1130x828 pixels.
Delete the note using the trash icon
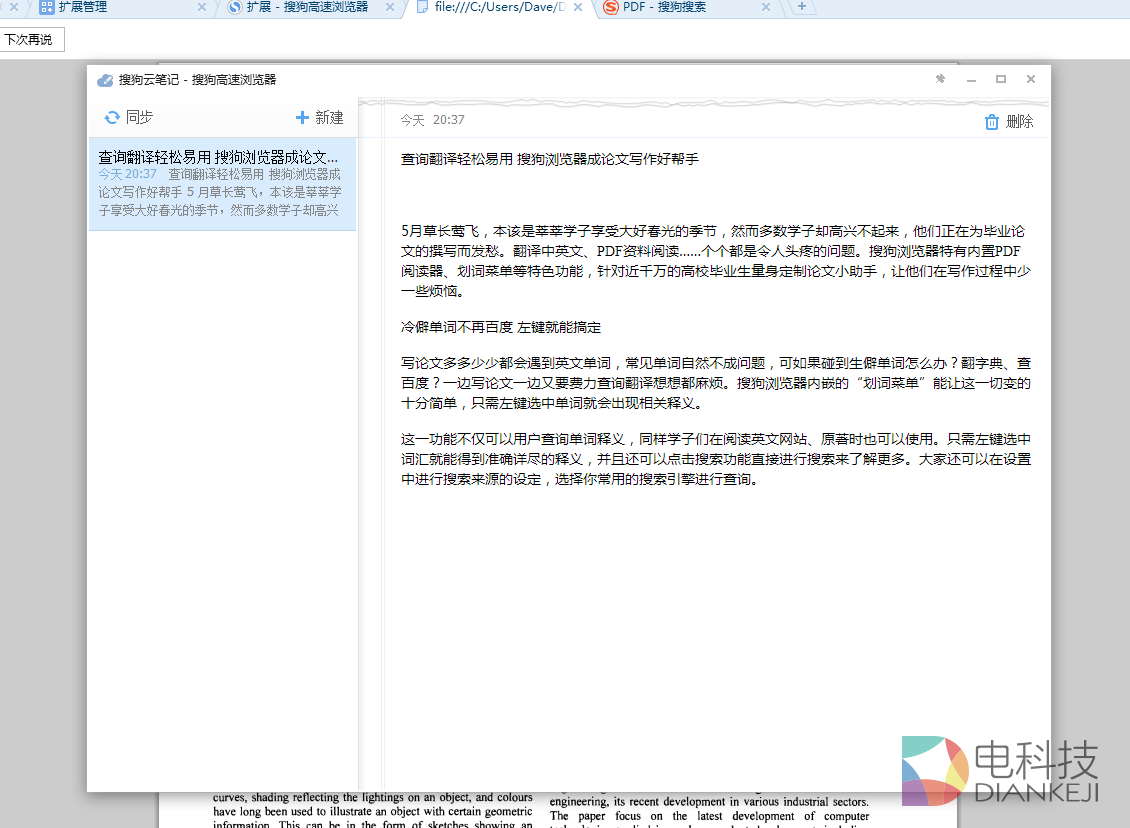tap(991, 122)
